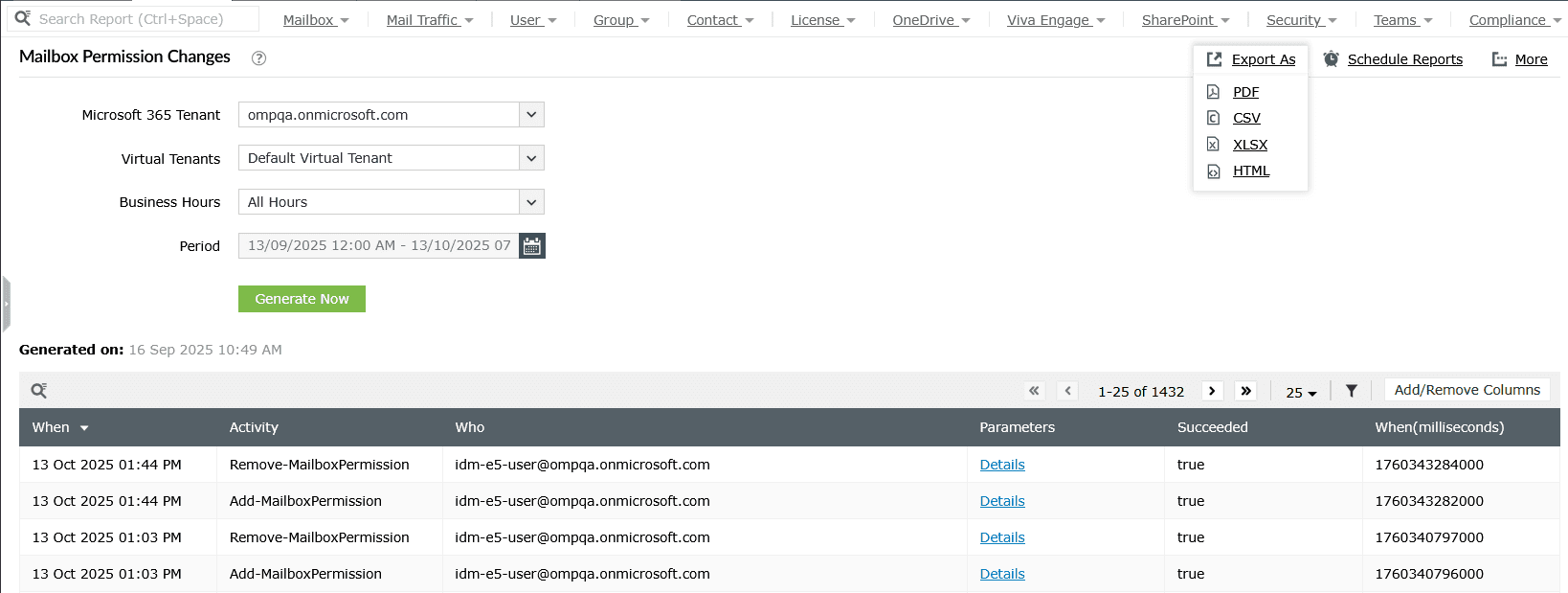Export report as CSV

point(1246,118)
